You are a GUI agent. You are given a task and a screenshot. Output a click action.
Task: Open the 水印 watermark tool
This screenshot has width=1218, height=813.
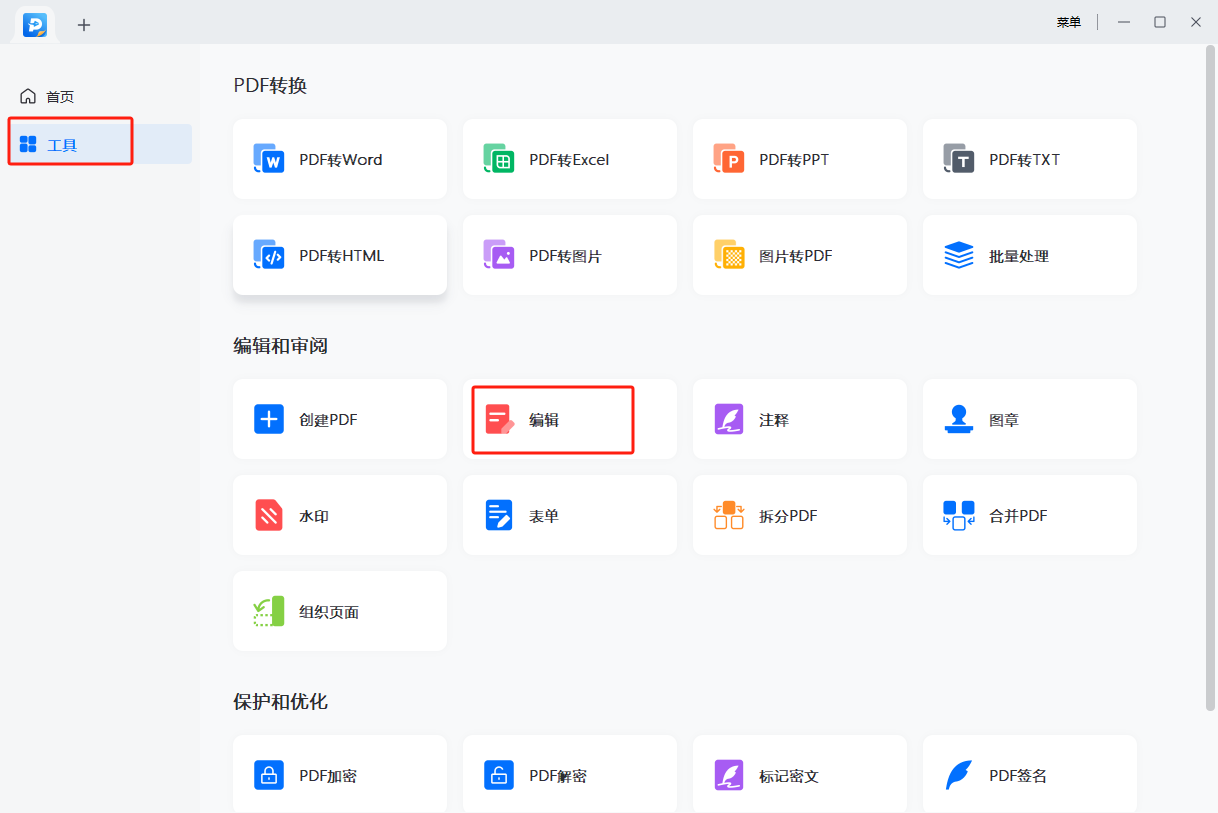click(339, 516)
